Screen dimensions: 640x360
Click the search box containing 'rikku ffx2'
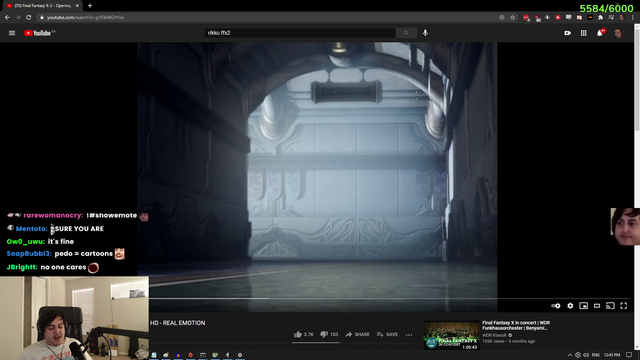click(x=300, y=33)
